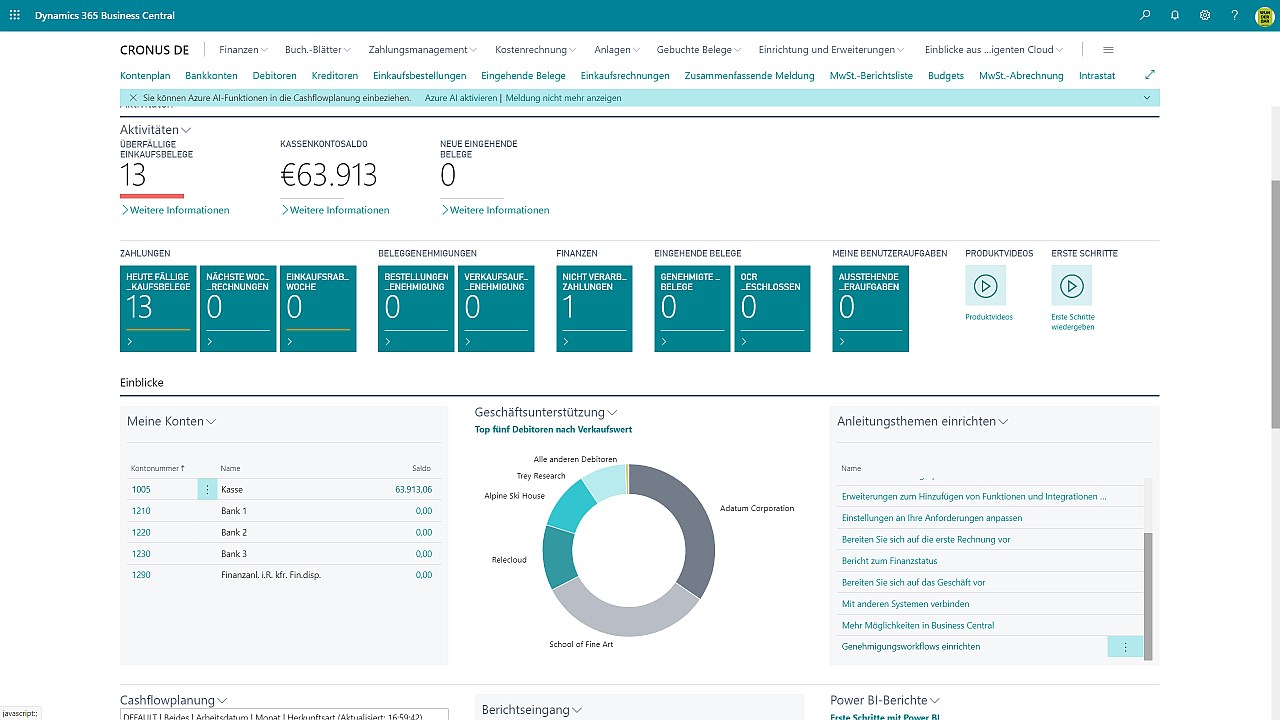The image size is (1280, 720).
Task: Expand the notification bar chevron
Action: click(x=1147, y=98)
